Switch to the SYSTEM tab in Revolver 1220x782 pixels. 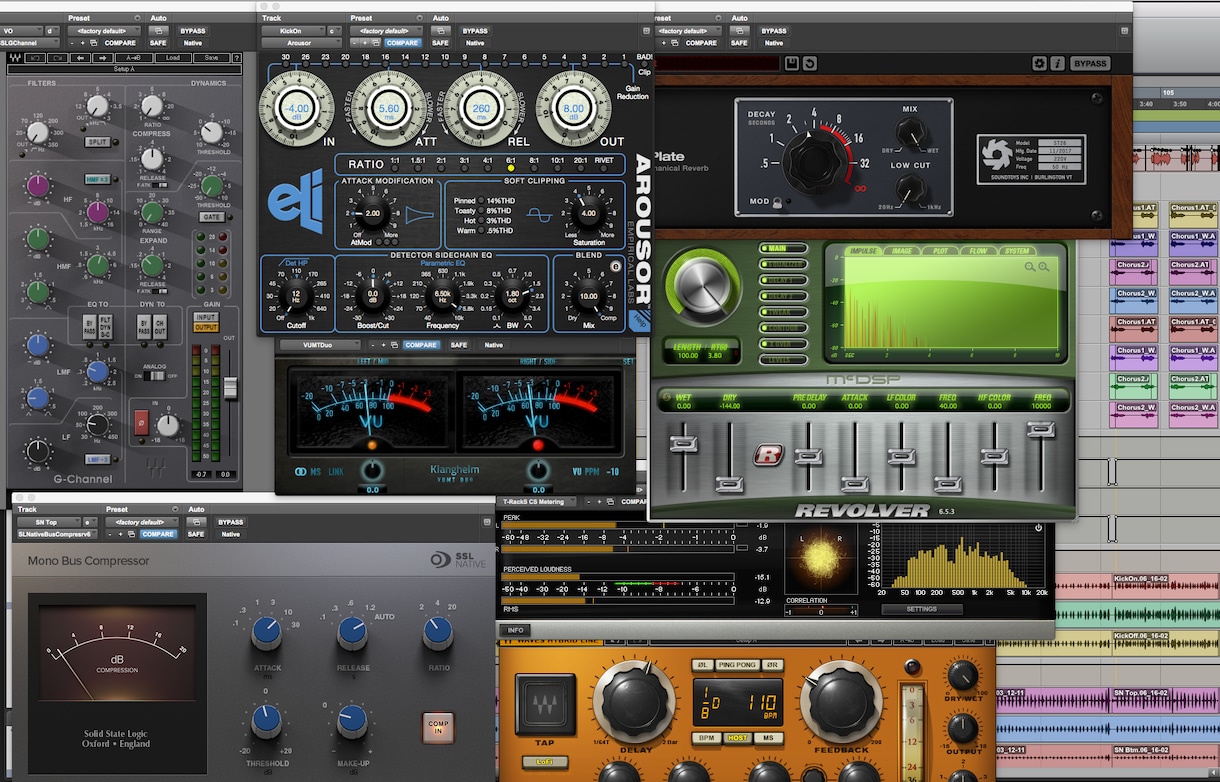(1017, 251)
